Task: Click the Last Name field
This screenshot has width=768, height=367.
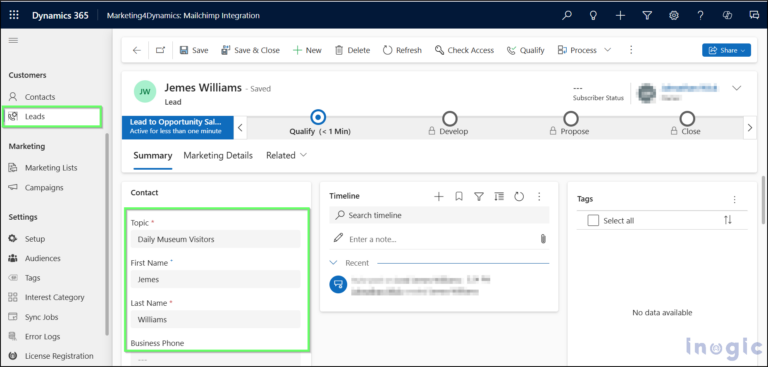Action: 215,319
